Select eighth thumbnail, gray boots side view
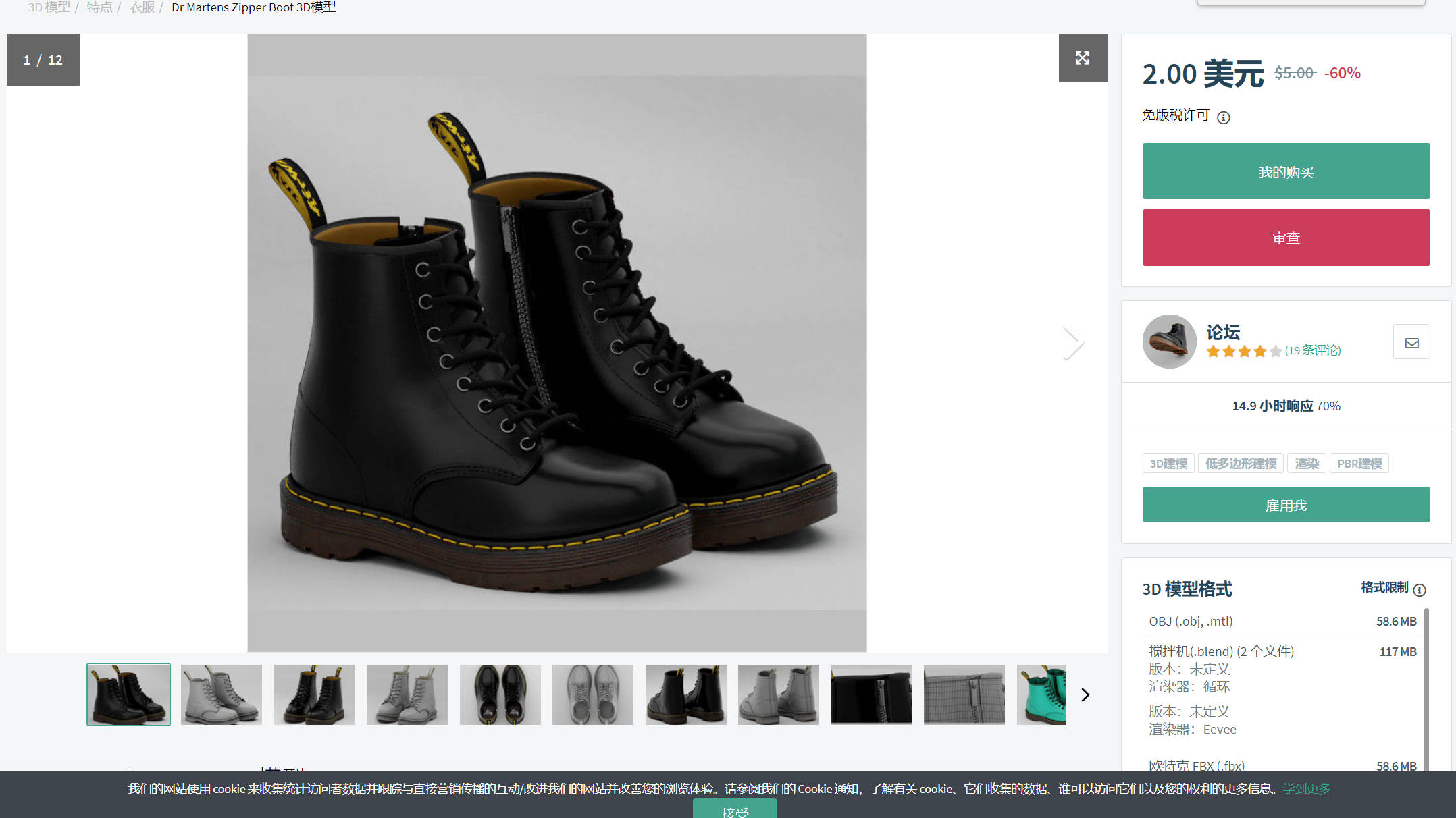 (x=779, y=694)
